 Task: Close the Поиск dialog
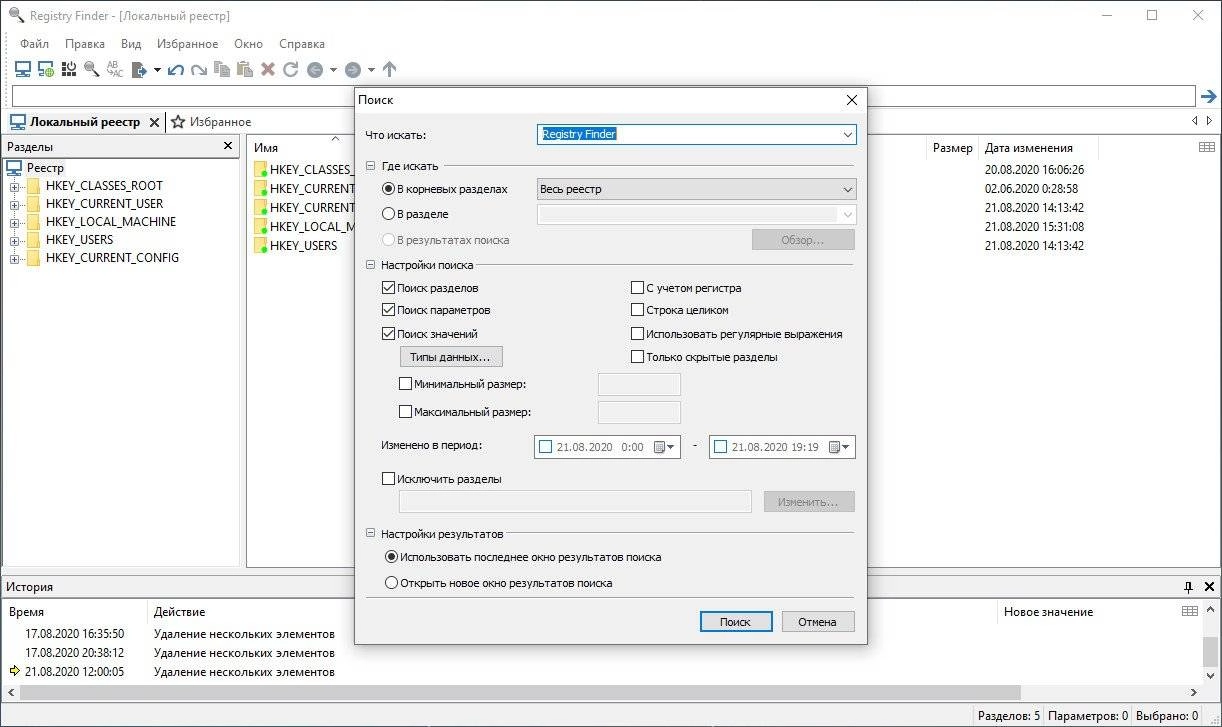(x=852, y=100)
